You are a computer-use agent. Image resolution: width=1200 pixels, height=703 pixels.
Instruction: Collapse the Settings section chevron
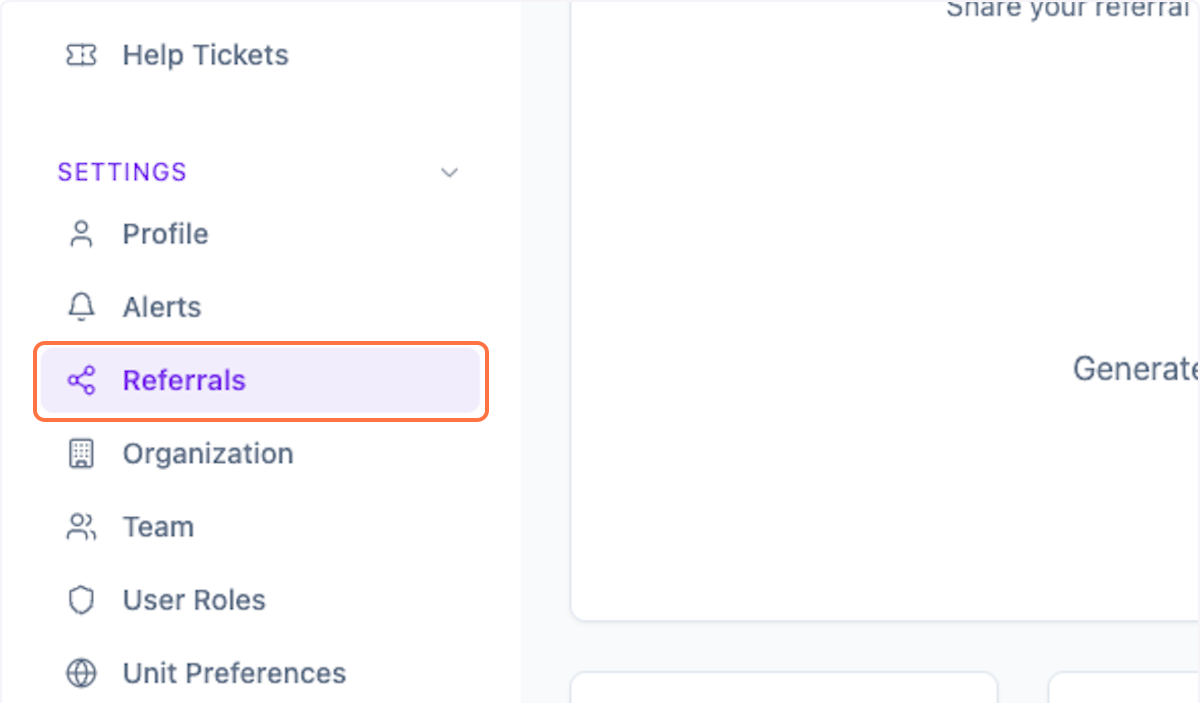click(x=450, y=173)
